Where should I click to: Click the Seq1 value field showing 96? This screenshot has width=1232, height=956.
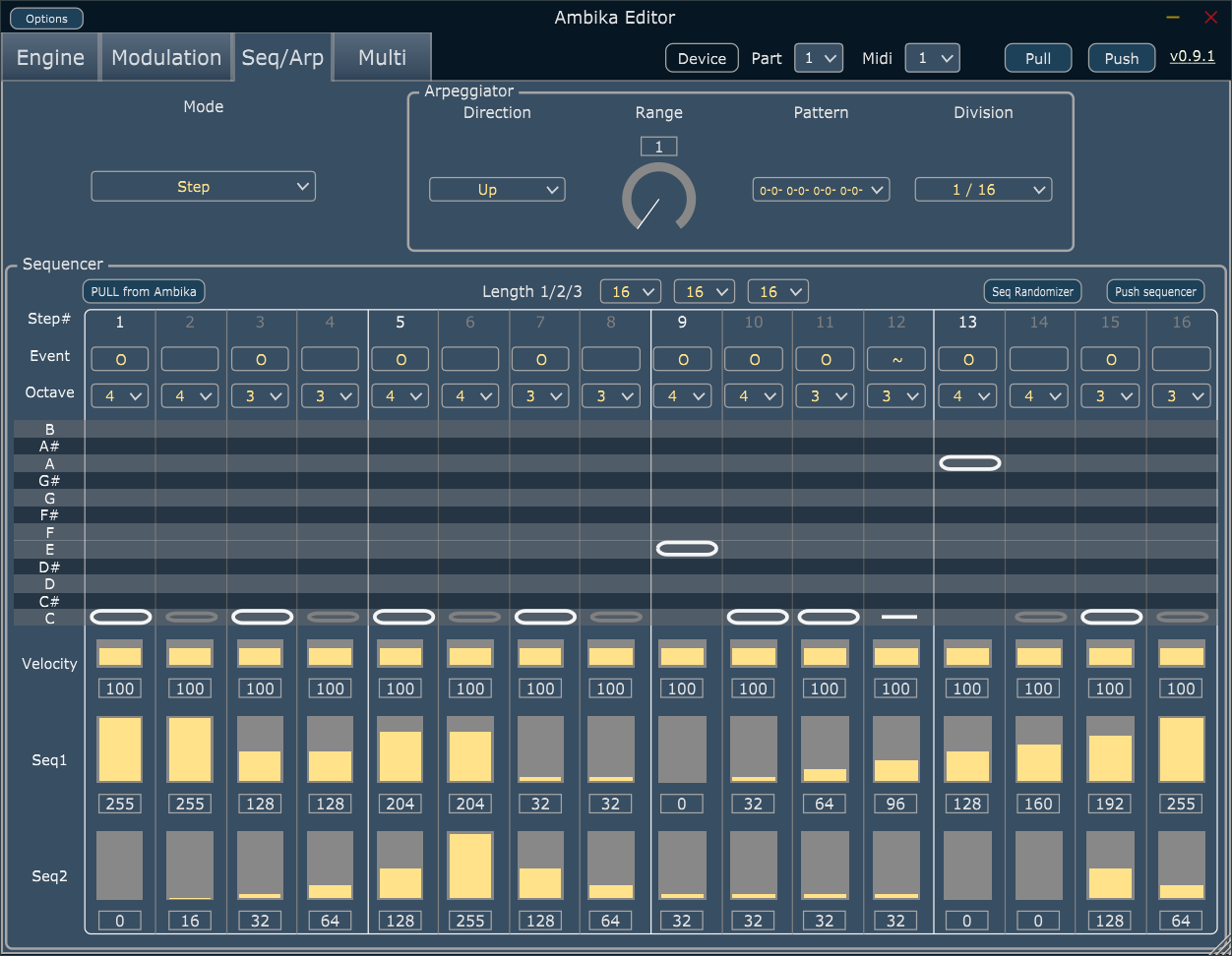tap(895, 804)
